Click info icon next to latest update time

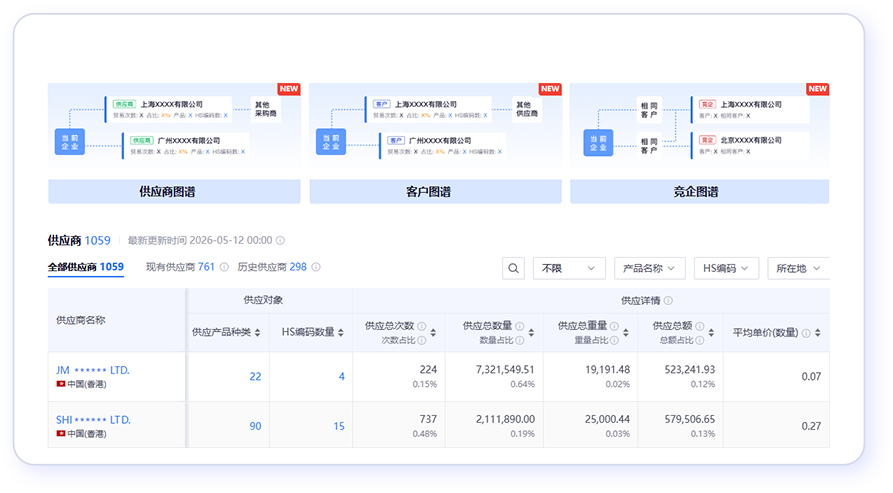[x=280, y=240]
